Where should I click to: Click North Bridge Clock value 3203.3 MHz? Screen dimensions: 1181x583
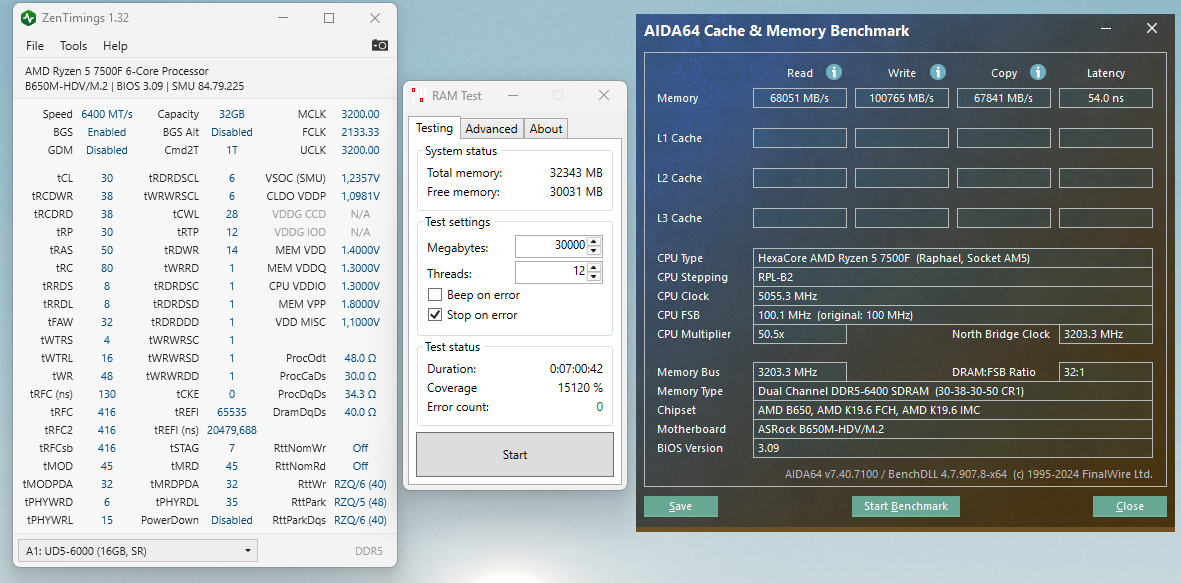point(1106,334)
